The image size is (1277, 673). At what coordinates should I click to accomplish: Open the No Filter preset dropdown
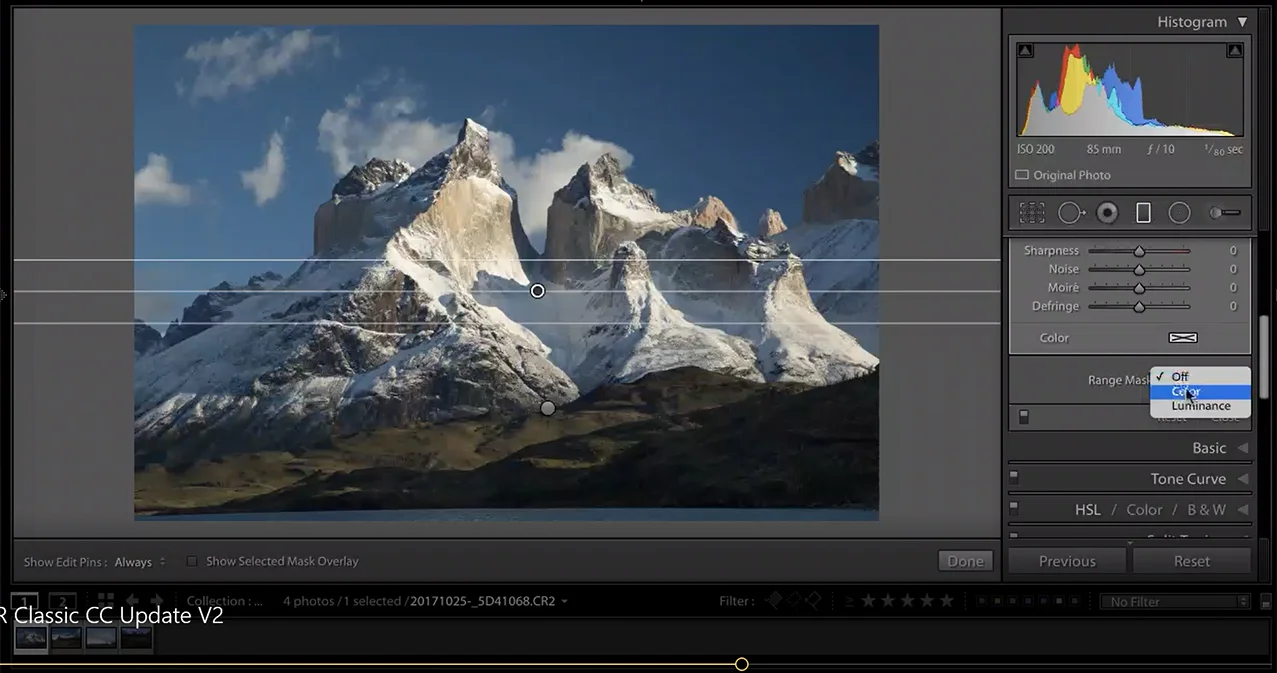(1175, 601)
